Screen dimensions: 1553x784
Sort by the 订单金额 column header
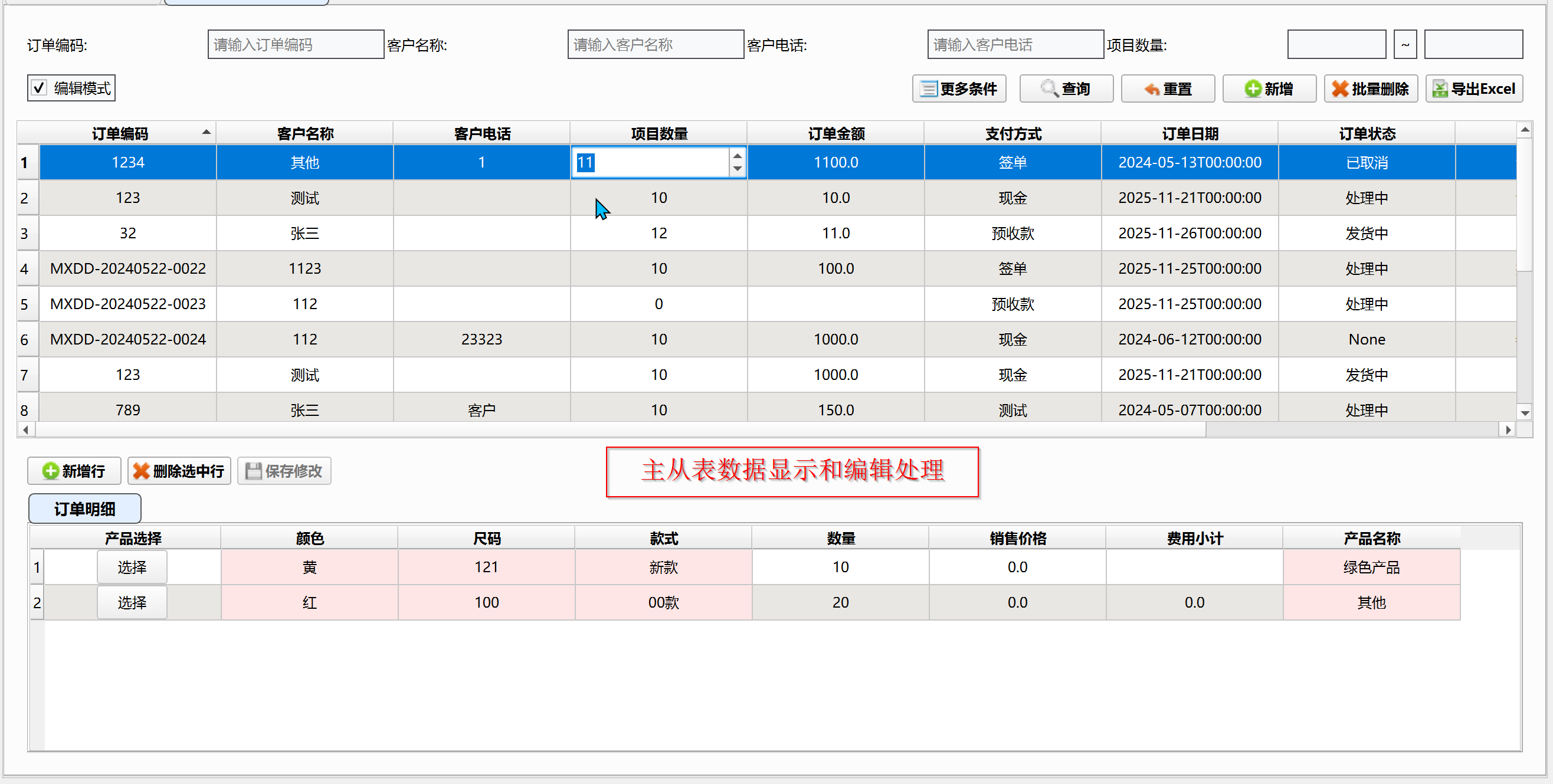[x=836, y=133]
